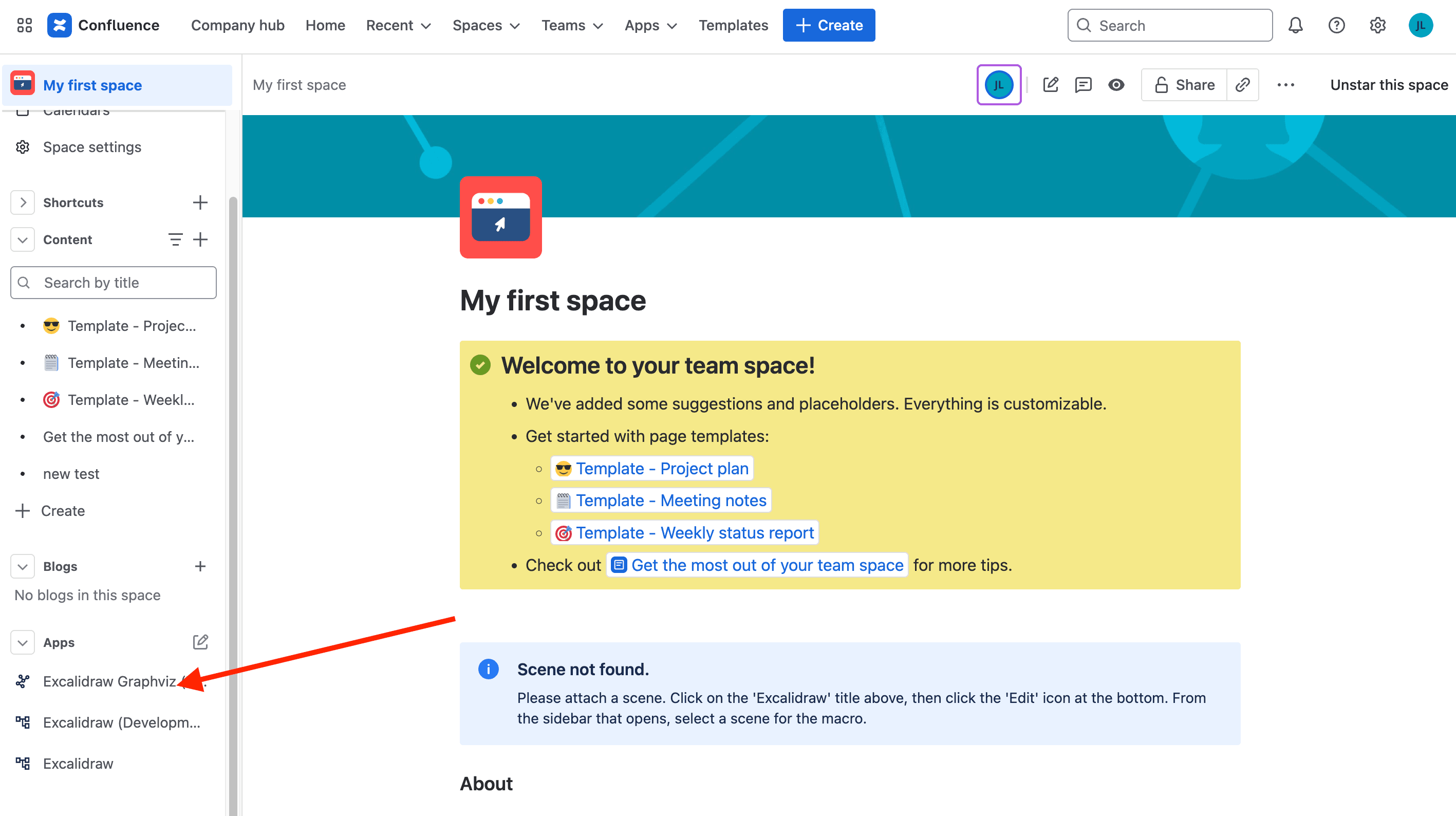Open Template - Meeting notes link
This screenshot has height=816, width=1456.
point(661,500)
